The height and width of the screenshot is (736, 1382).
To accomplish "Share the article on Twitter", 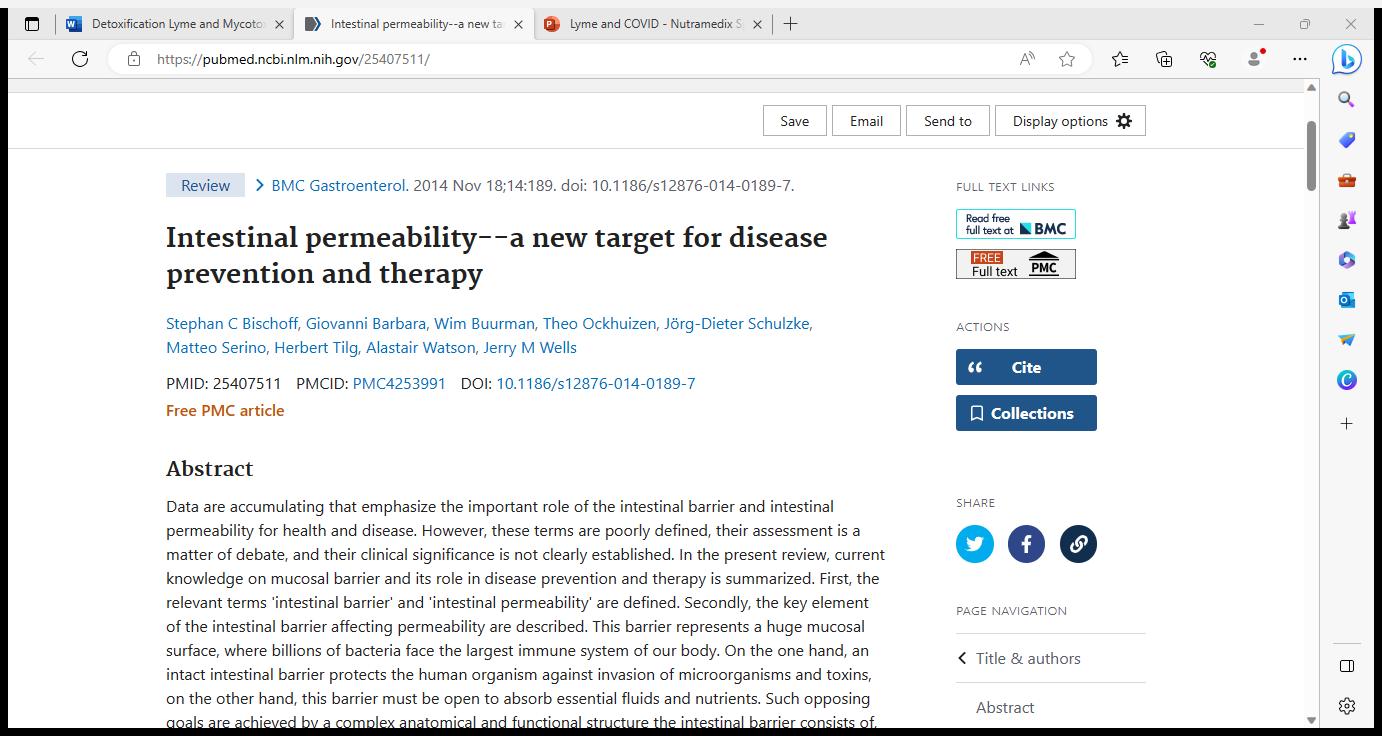I will [975, 544].
